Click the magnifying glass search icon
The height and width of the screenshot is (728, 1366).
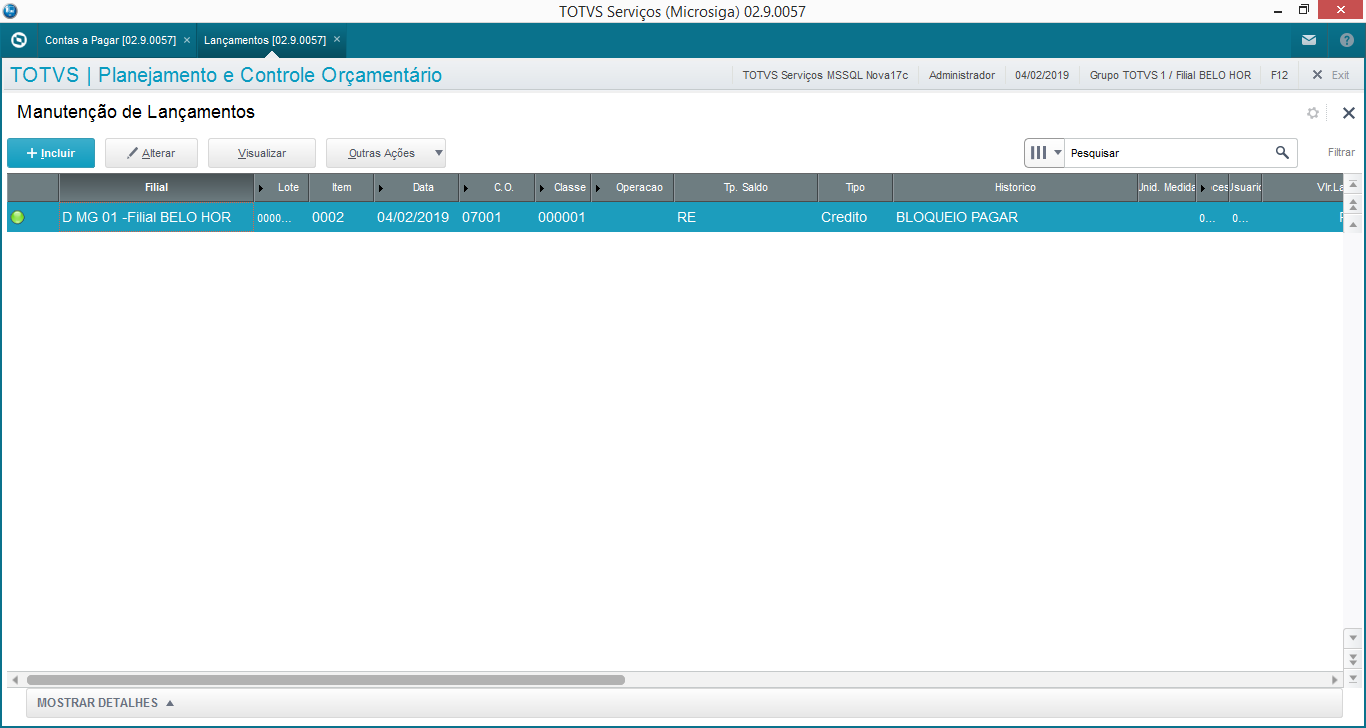tap(1282, 153)
